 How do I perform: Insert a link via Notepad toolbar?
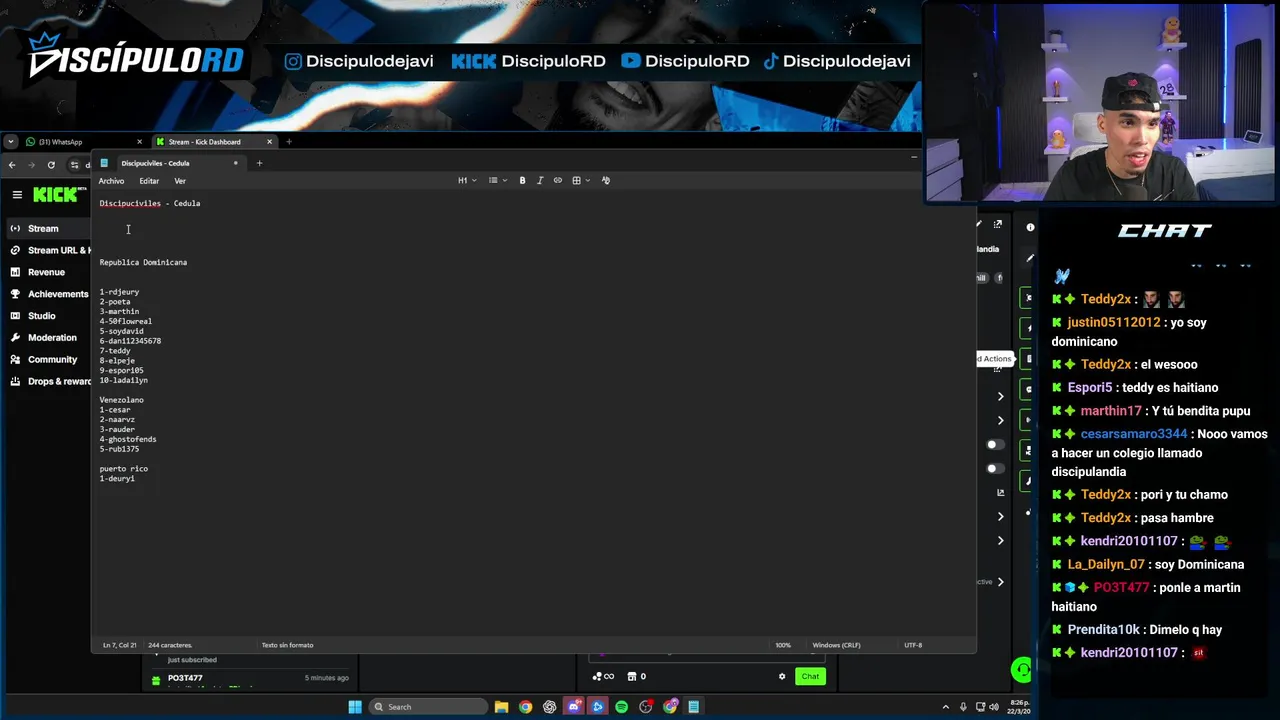click(558, 181)
